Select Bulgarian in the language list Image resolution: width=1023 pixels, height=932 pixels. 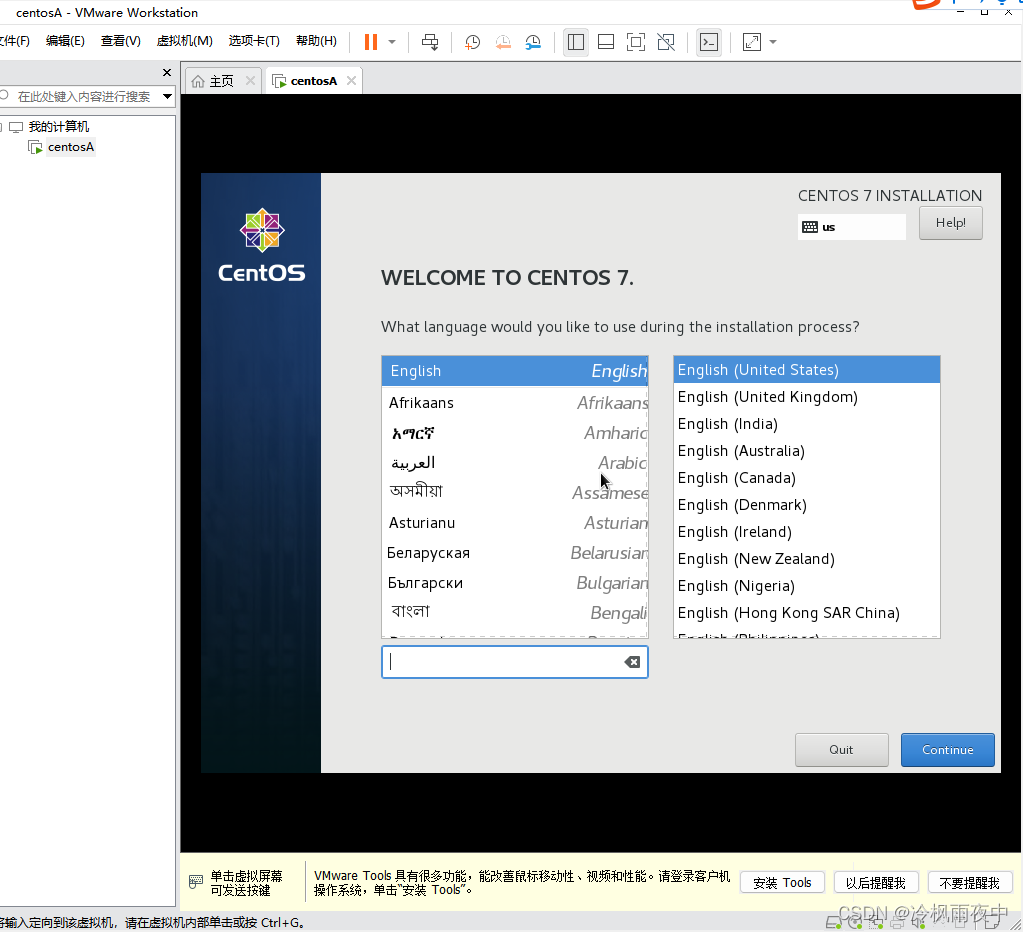pos(515,583)
